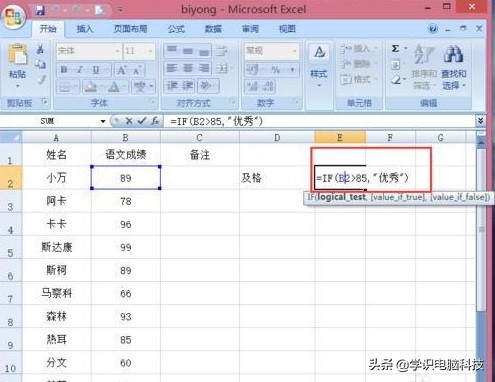Viewport: 495px width, 382px height.
Task: Toggle italic formatting
Action: [x=79, y=70]
